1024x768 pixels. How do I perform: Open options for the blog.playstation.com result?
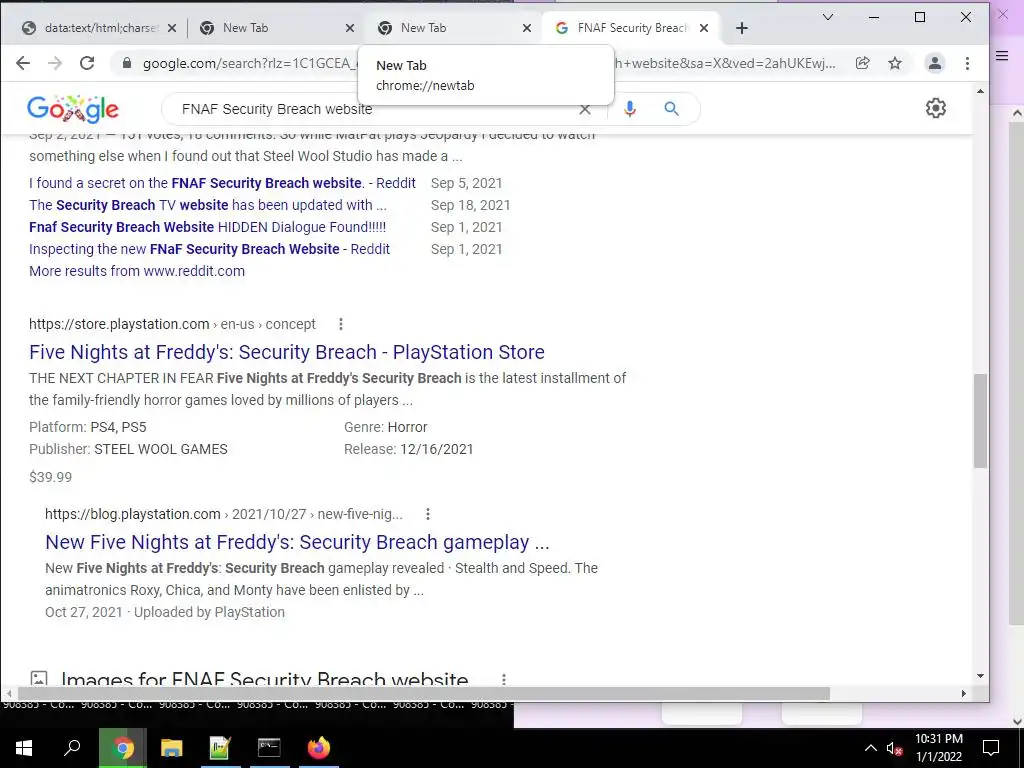428,514
